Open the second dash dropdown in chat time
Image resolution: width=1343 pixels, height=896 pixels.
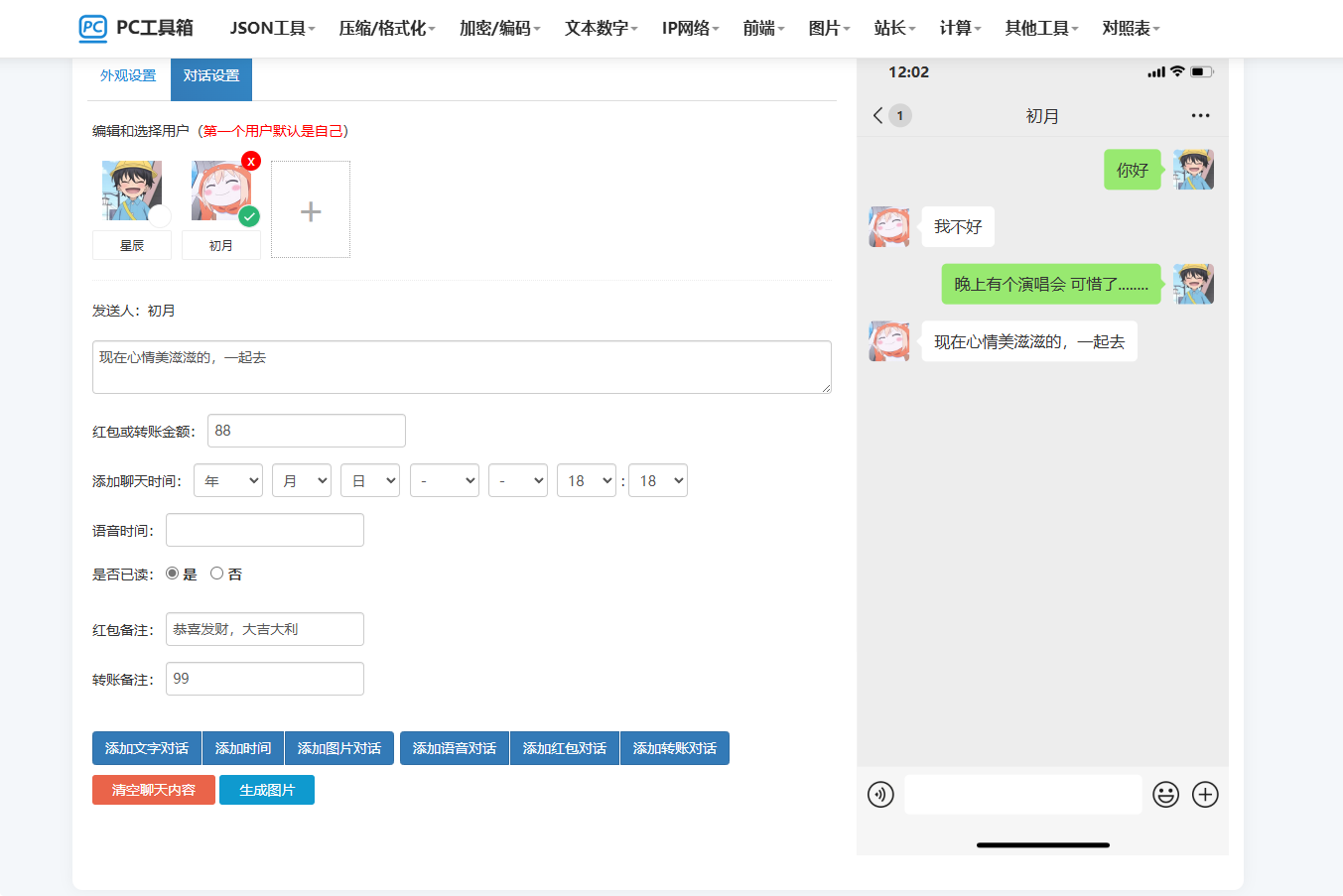point(518,480)
